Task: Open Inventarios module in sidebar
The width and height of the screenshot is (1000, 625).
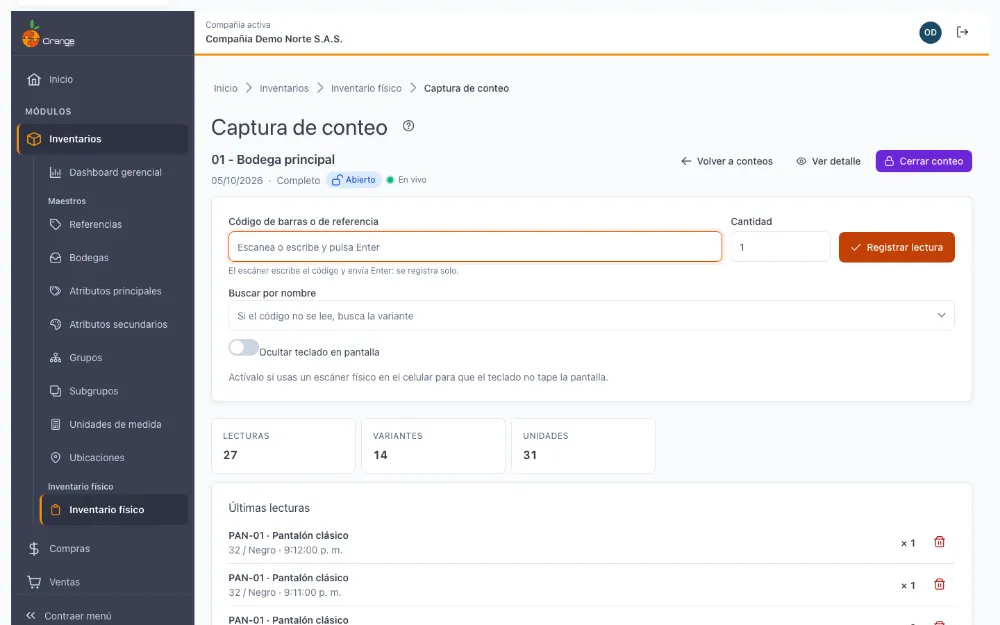Action: point(103,139)
